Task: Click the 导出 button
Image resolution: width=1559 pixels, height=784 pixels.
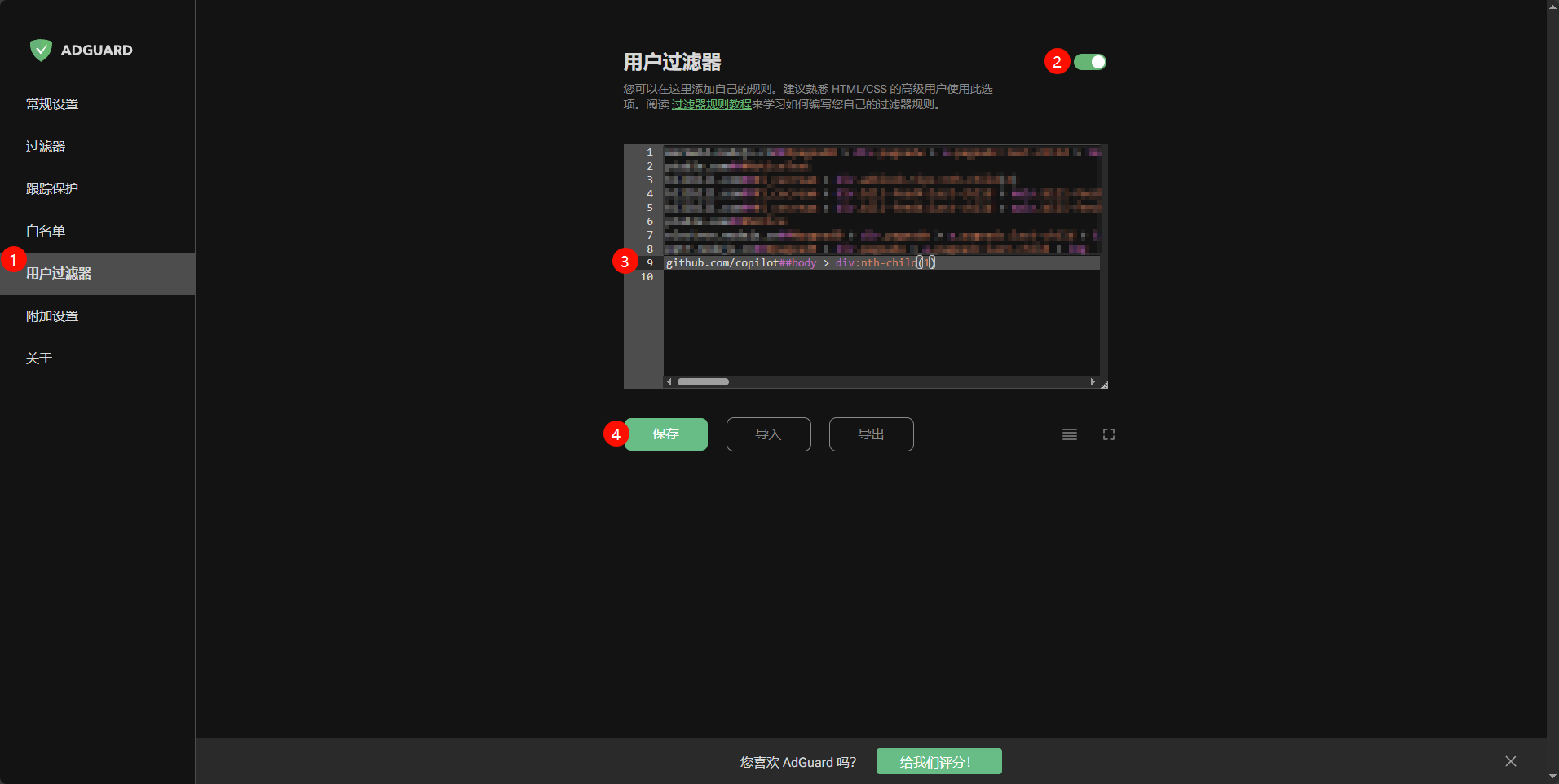Action: click(871, 434)
